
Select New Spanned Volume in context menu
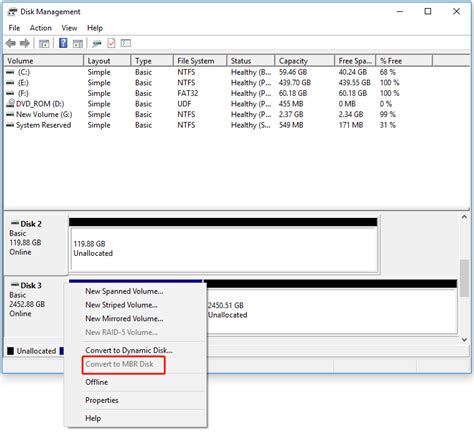pyautogui.click(x=124, y=291)
